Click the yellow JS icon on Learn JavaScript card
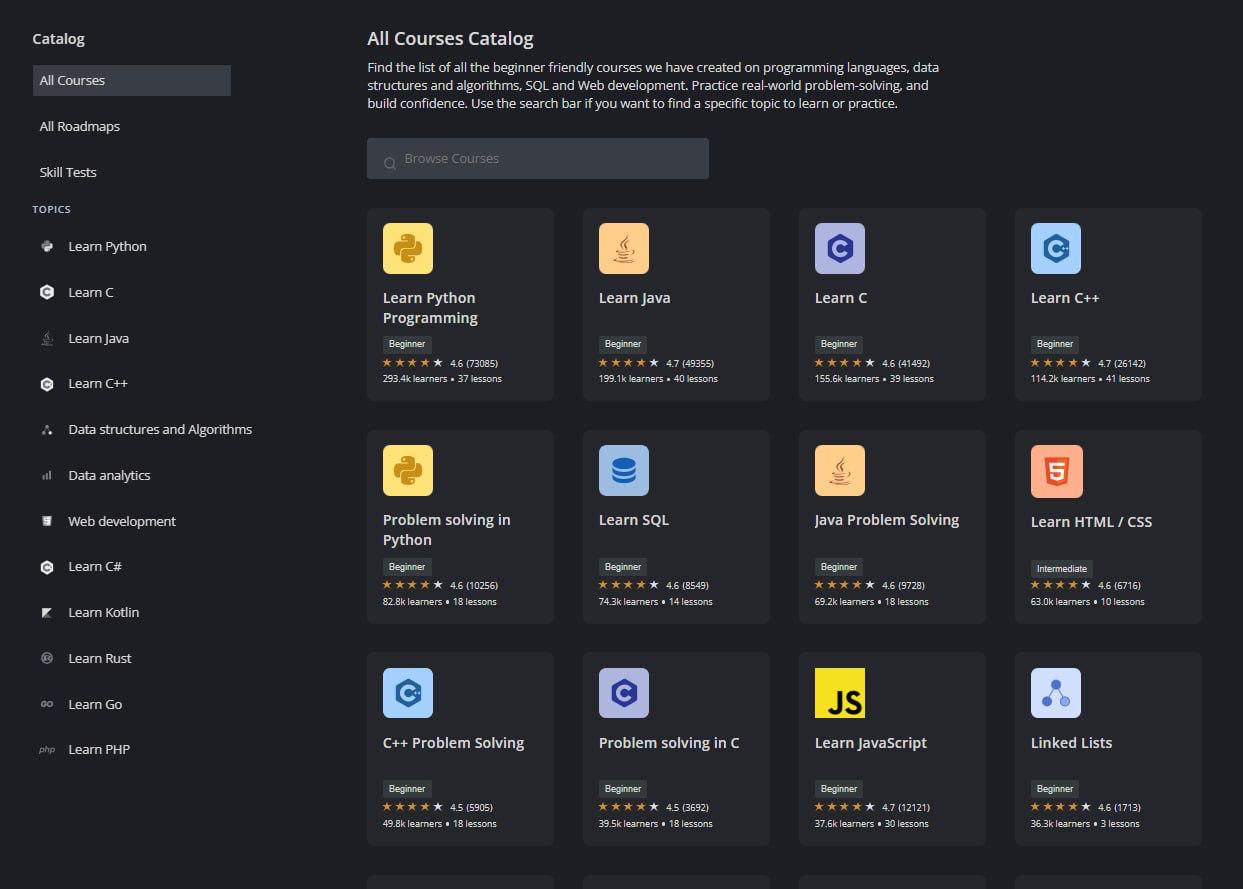Viewport: 1243px width, 889px height. pyautogui.click(x=839, y=693)
